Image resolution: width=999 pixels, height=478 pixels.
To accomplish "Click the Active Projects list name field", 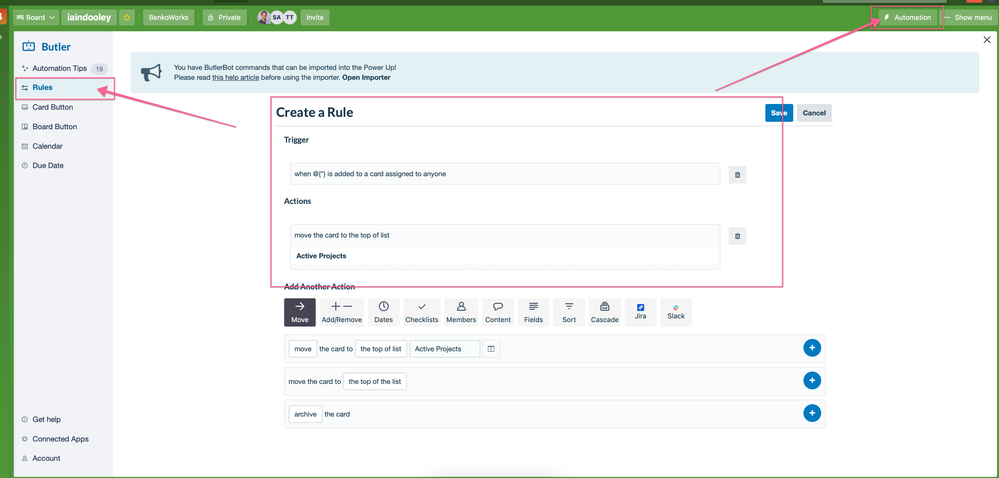I will coord(445,349).
